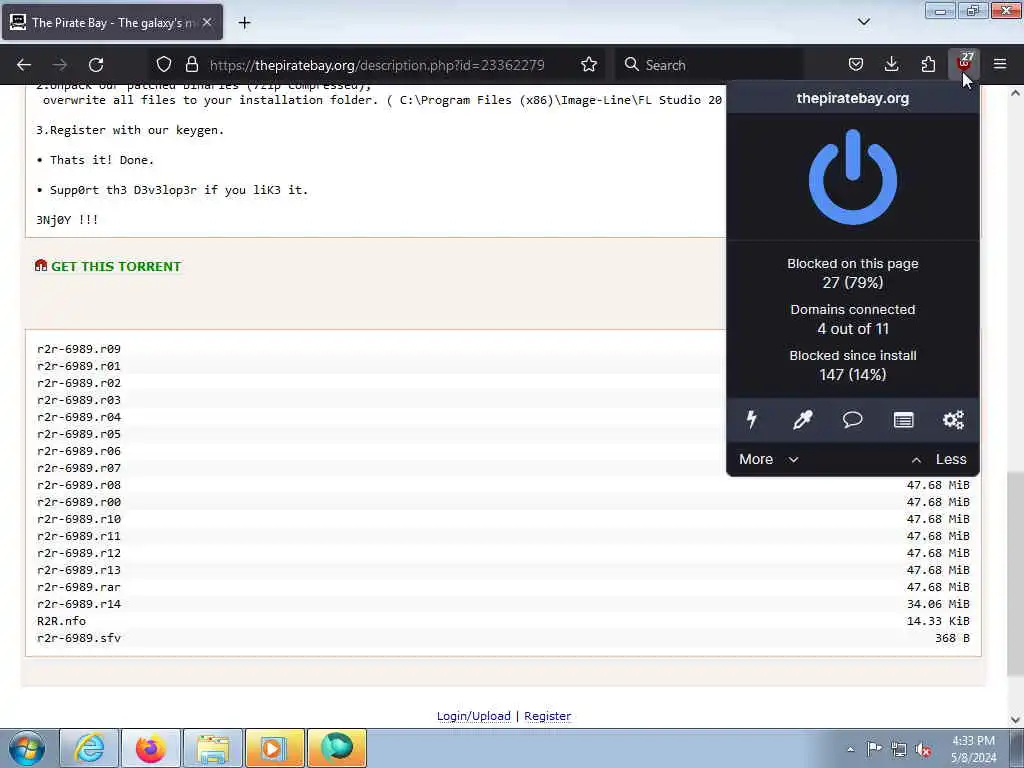
Task: Open Login/Upload link
Action: point(473,716)
